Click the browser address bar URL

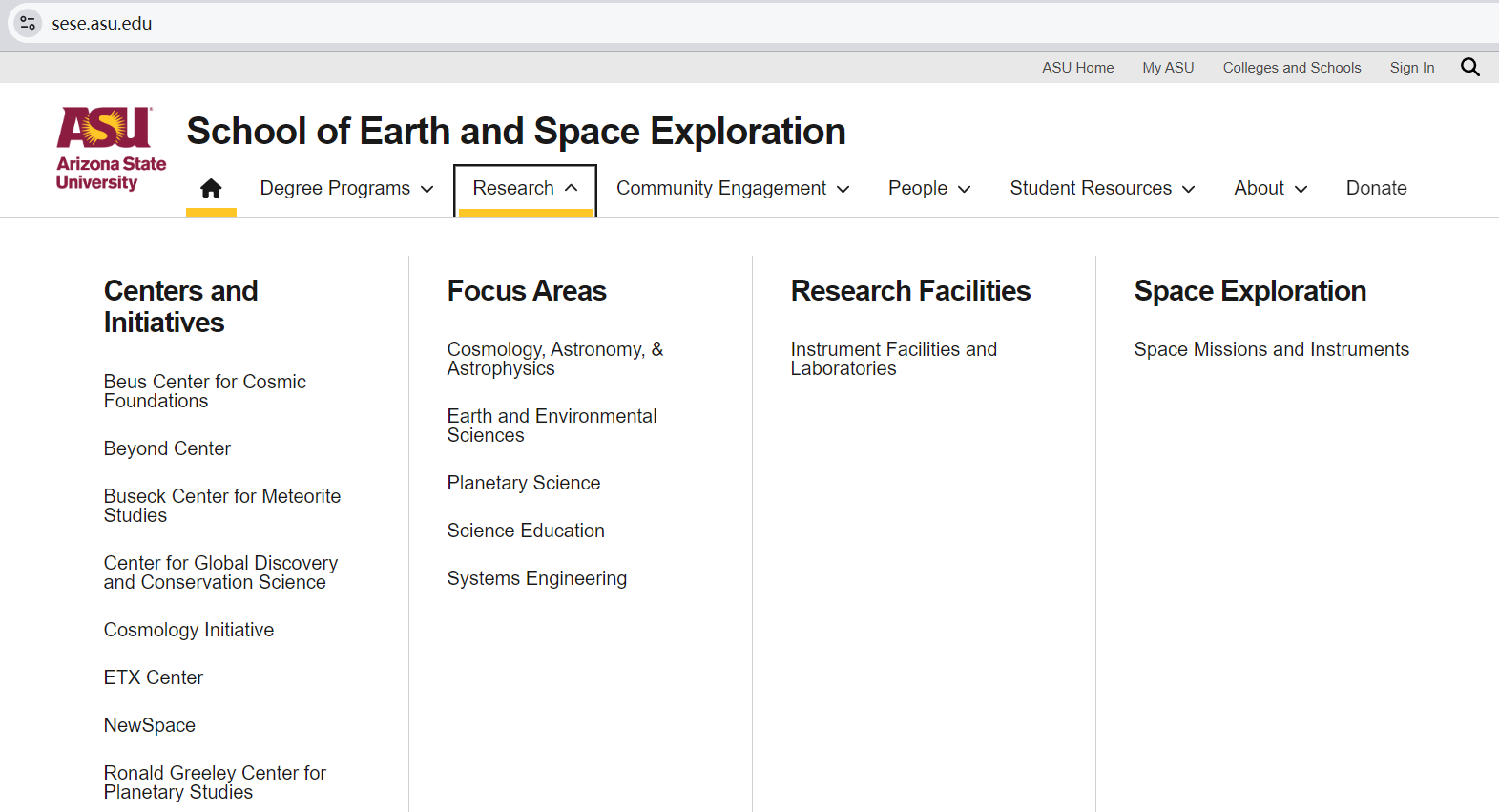pos(102,23)
